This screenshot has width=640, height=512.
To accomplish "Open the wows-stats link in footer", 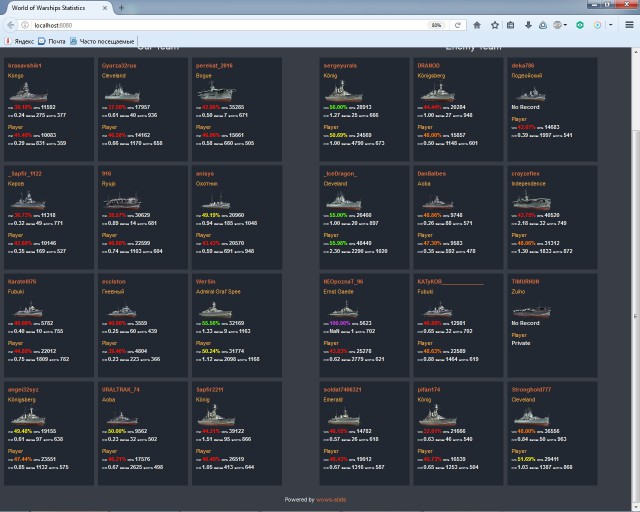I will (331, 499).
